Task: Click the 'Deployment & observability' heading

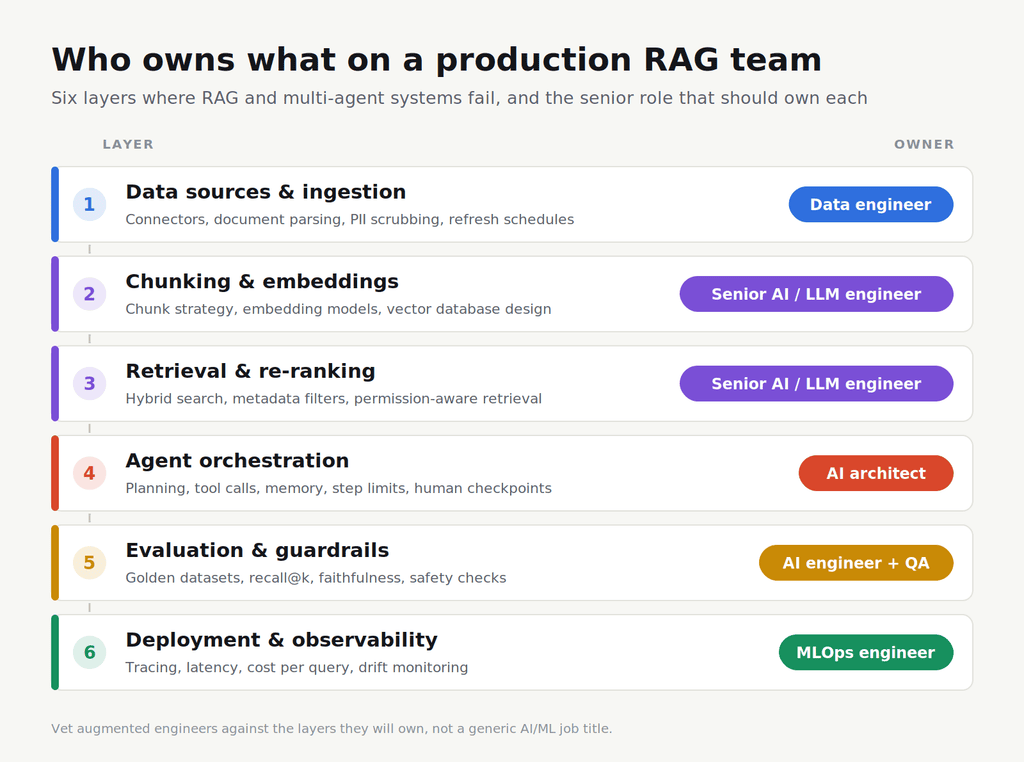Action: click(x=281, y=639)
